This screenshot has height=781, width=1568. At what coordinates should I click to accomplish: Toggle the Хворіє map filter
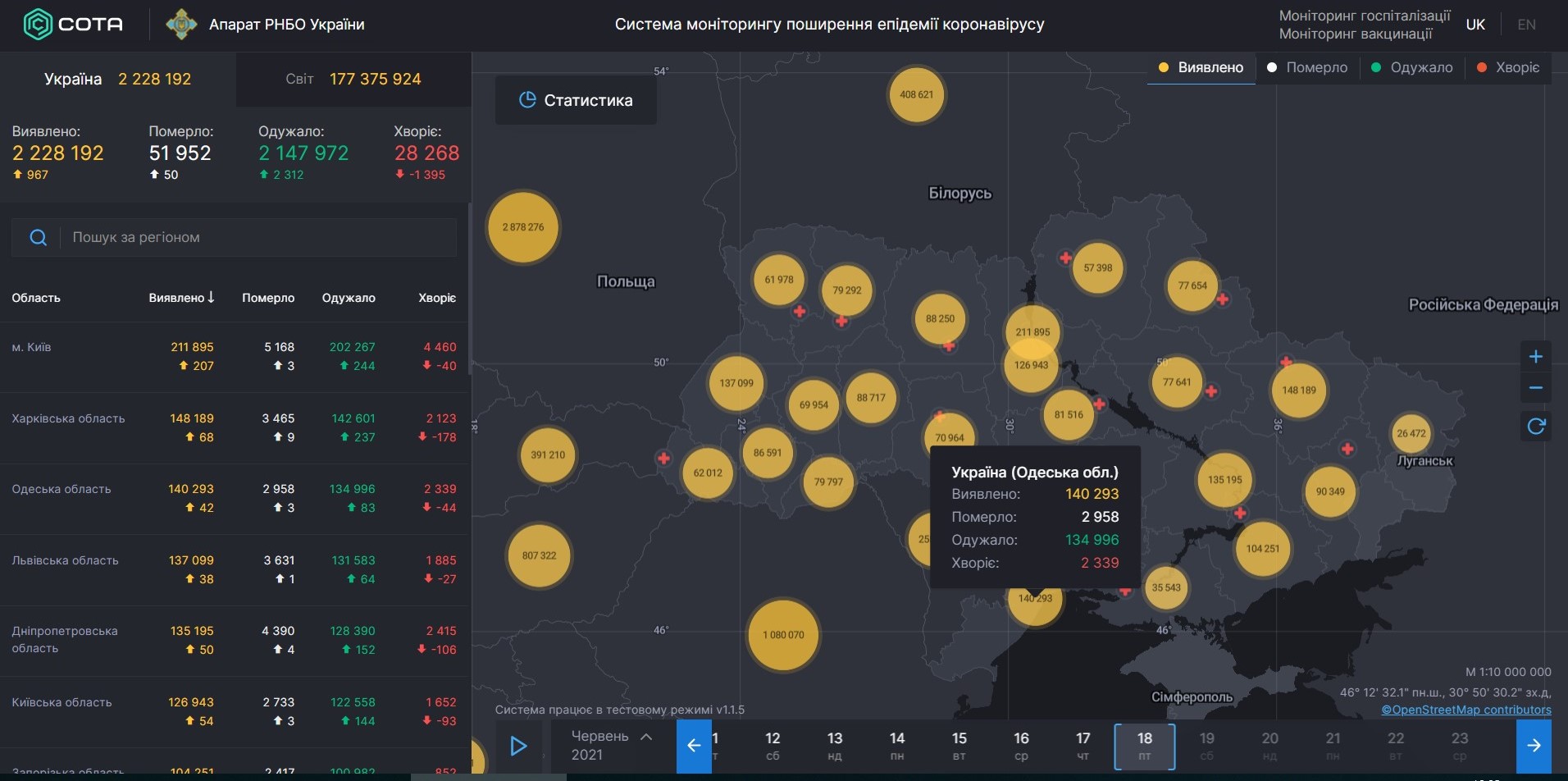(1508, 67)
